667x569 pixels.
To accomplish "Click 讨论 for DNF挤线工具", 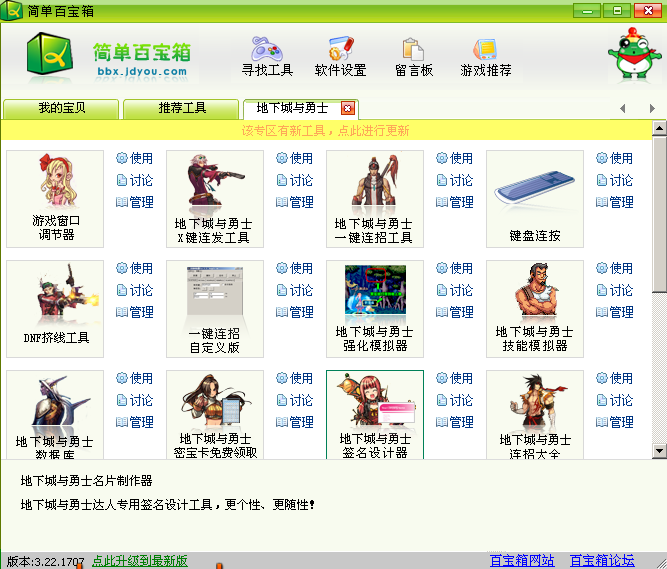I will click(x=134, y=290).
